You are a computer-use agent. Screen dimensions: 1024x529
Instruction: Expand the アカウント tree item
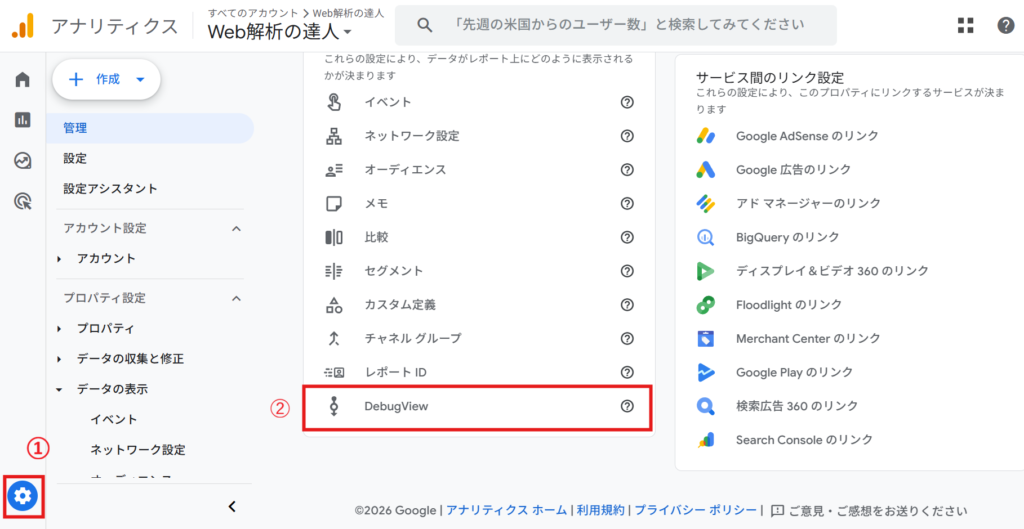(59, 259)
